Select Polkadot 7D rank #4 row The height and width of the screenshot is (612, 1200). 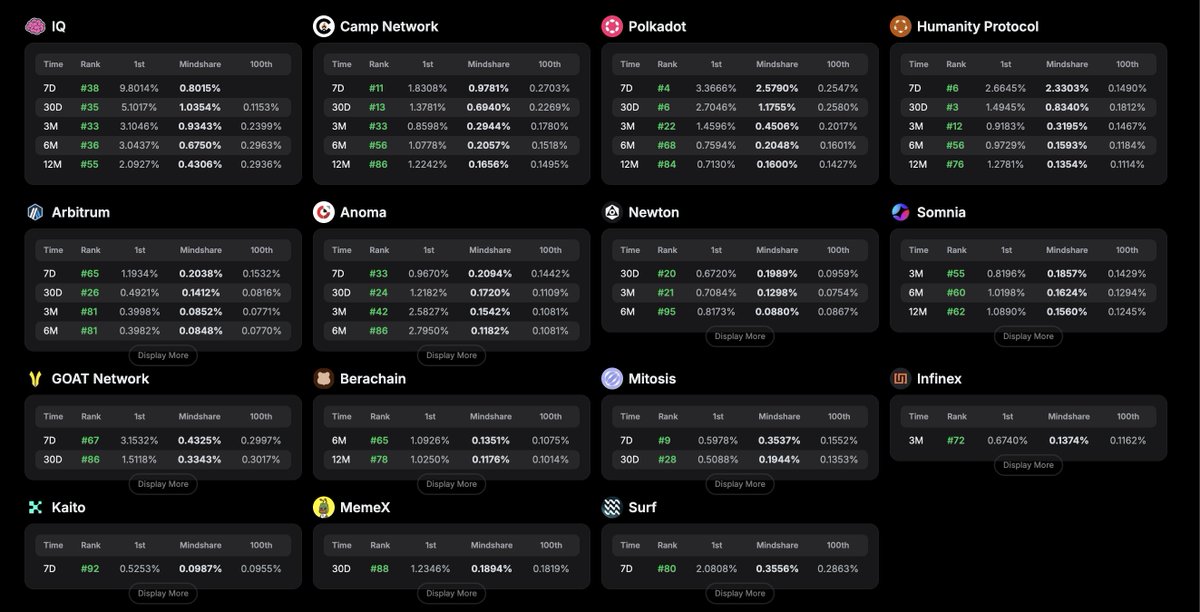740,88
